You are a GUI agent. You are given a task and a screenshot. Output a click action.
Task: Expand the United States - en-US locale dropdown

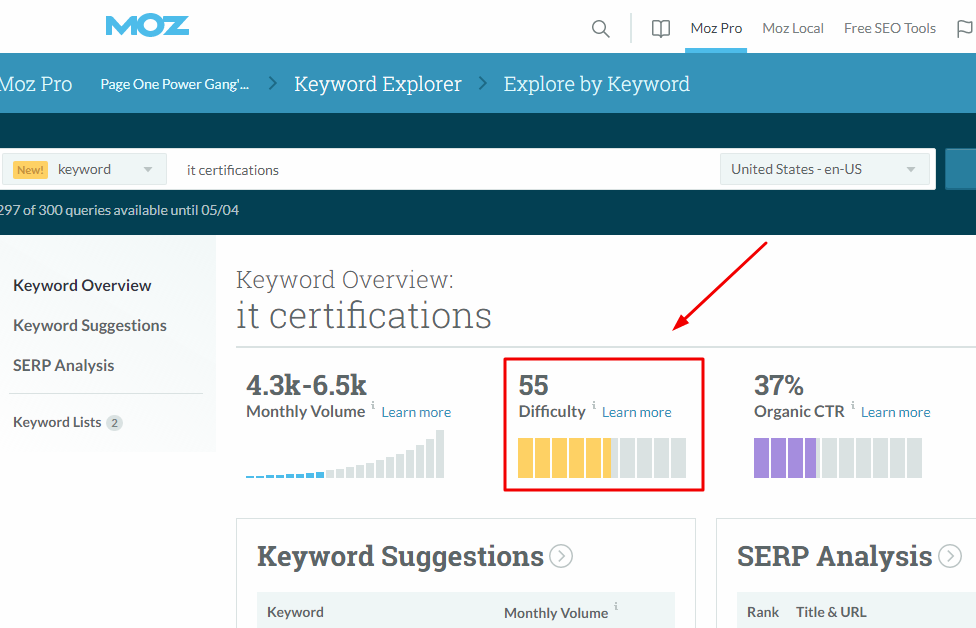click(x=823, y=169)
